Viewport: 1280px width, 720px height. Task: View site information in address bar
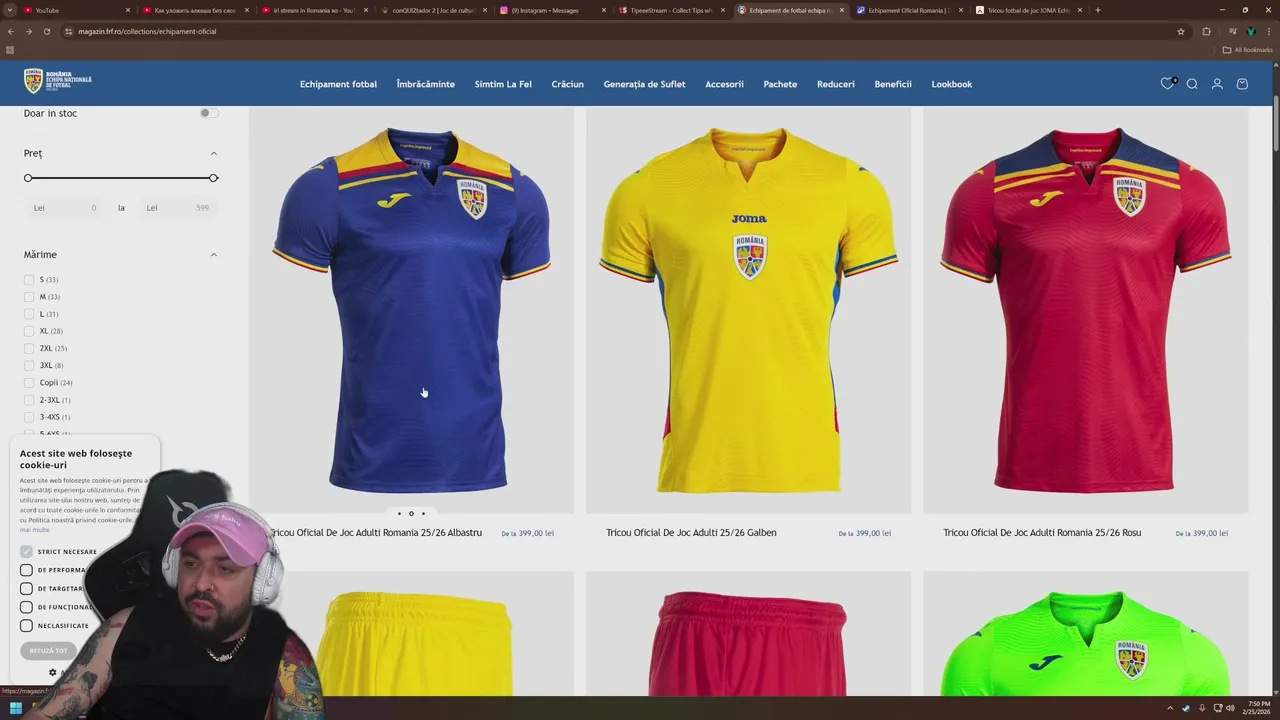point(68,31)
